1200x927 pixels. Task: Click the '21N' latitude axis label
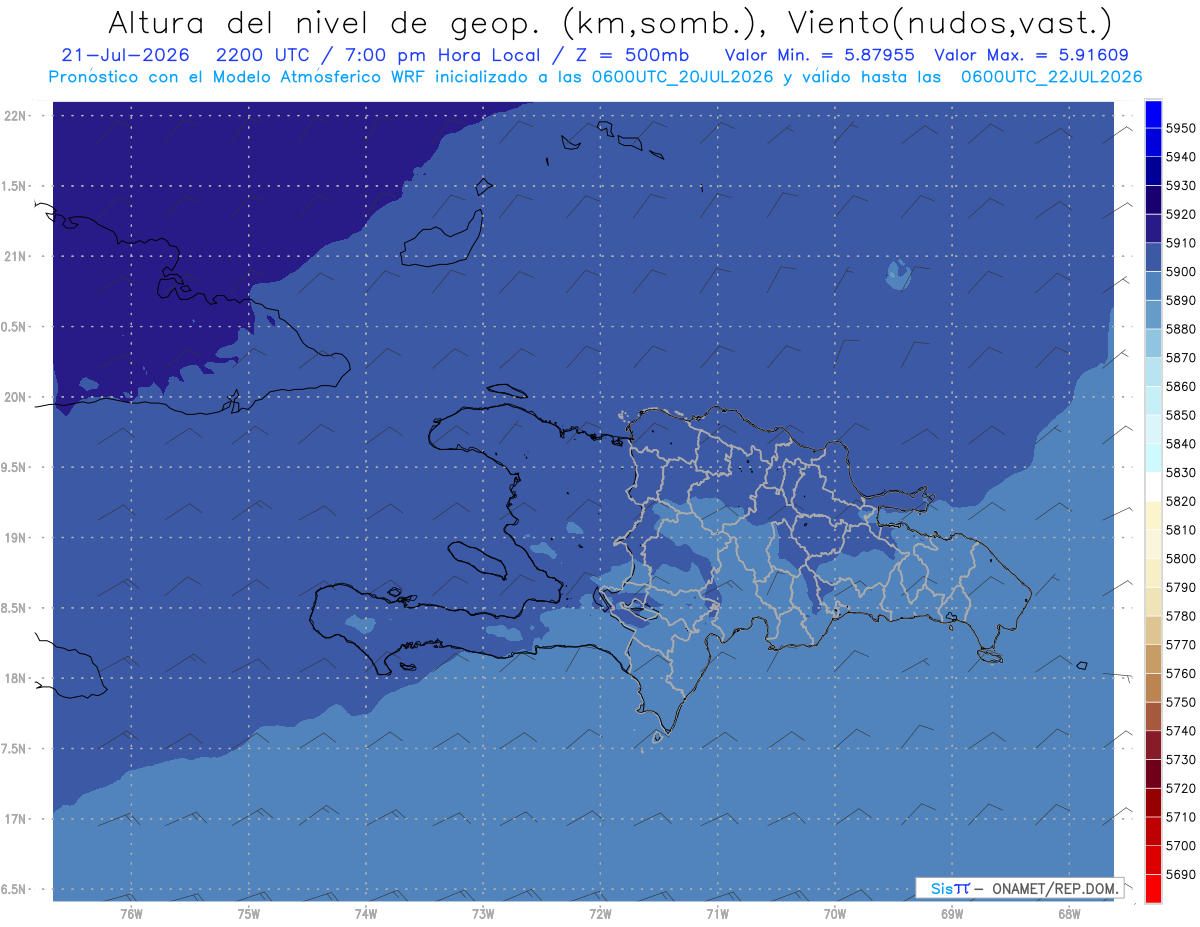[15, 256]
